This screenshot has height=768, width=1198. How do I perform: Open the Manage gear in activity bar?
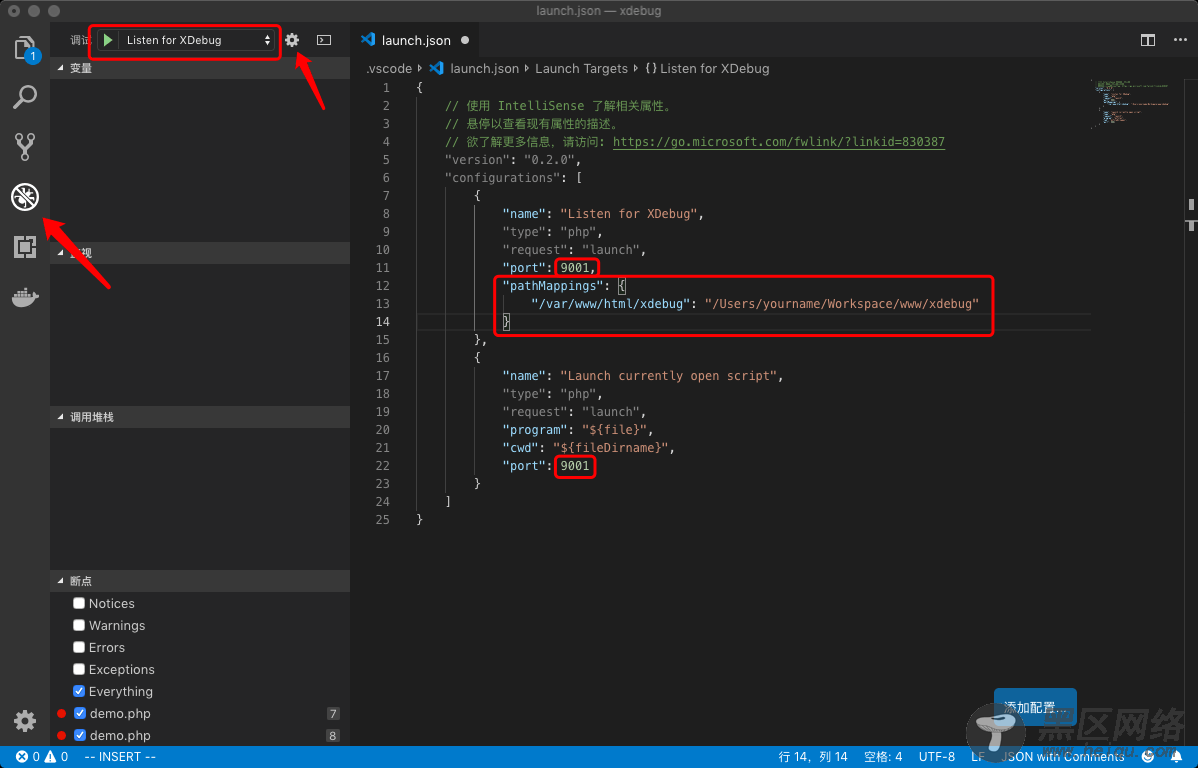pos(25,721)
